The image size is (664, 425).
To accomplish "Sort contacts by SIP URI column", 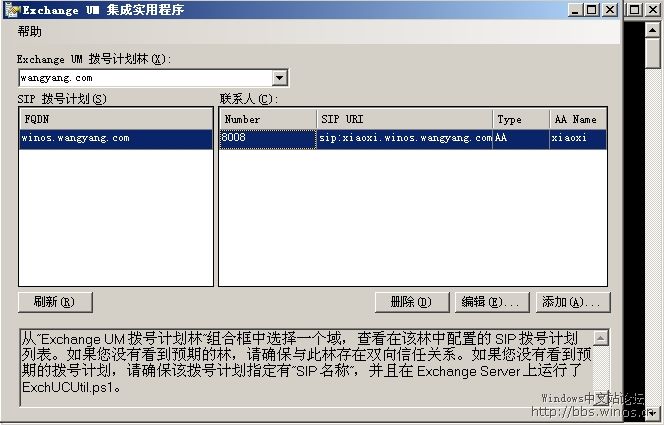I will pos(404,119).
